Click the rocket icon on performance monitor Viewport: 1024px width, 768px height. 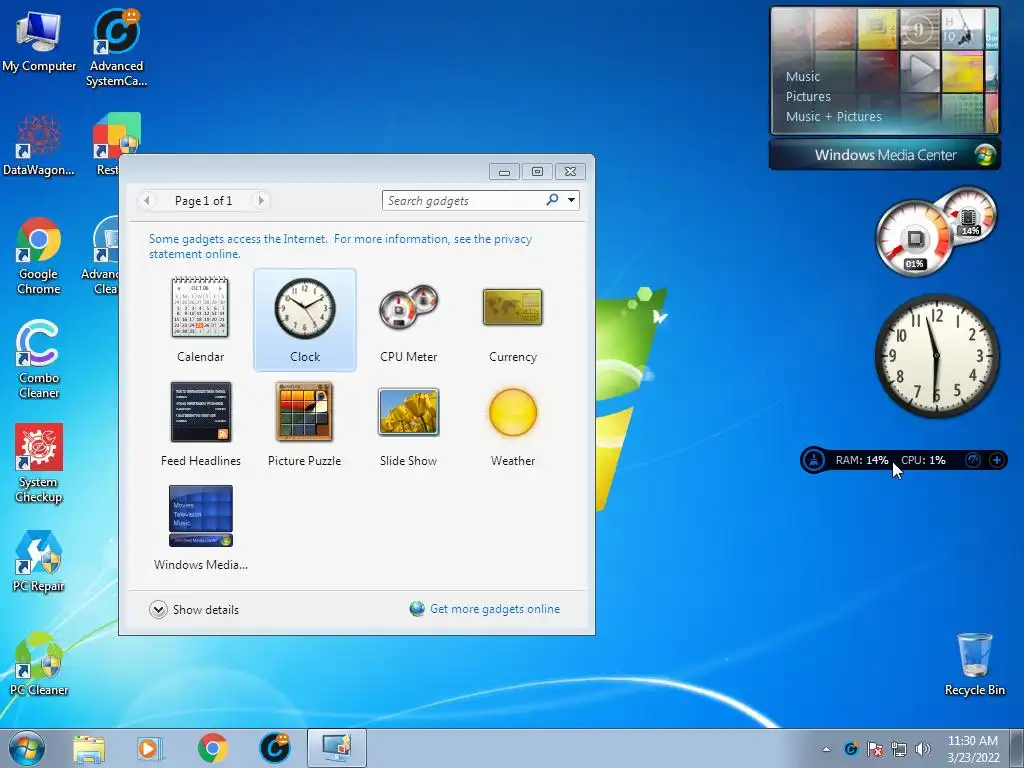tap(814, 460)
